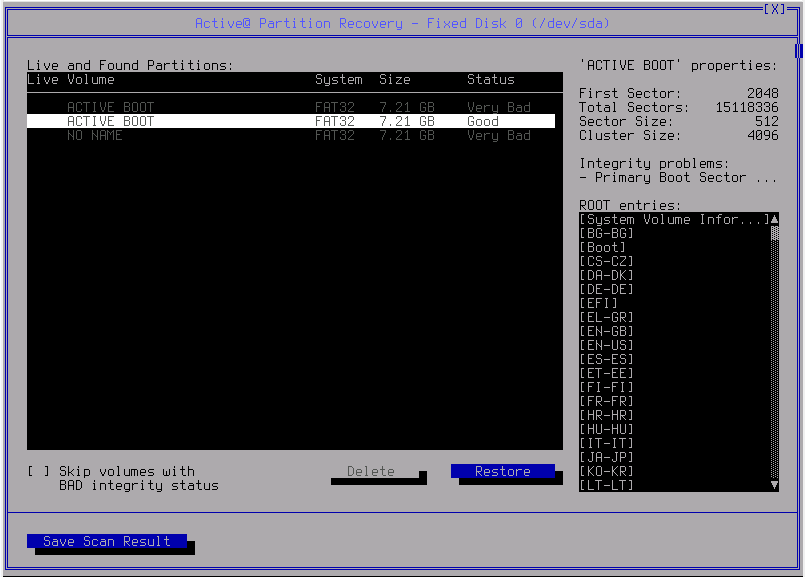Click the main window scrollbar marker below [X]
Image resolution: width=805 pixels, height=577 pixels.
pyautogui.click(x=798, y=51)
